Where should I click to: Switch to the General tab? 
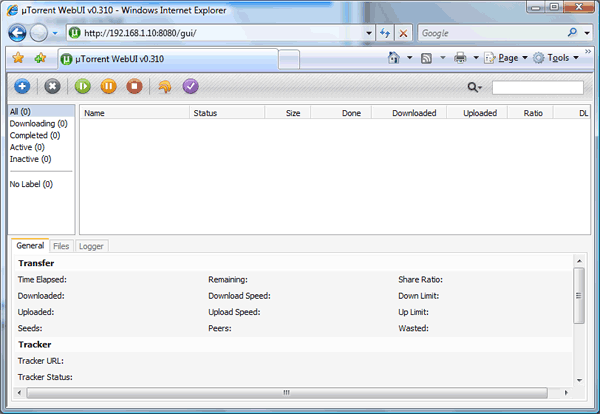(x=30, y=246)
